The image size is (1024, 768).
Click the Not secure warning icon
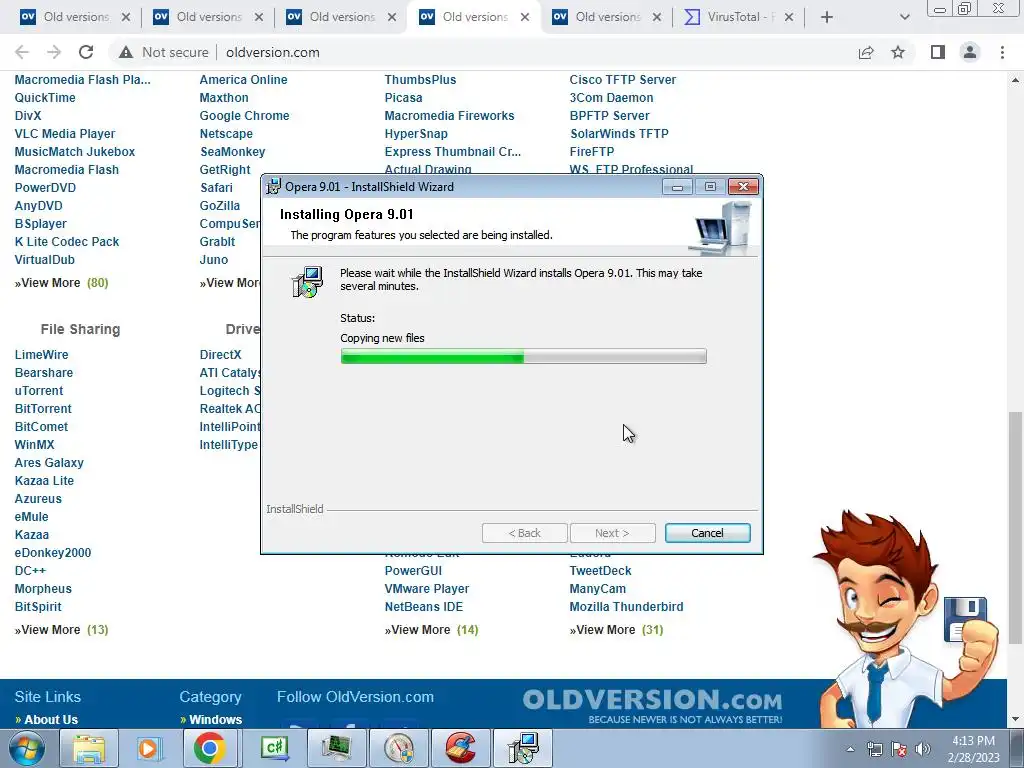point(125,52)
